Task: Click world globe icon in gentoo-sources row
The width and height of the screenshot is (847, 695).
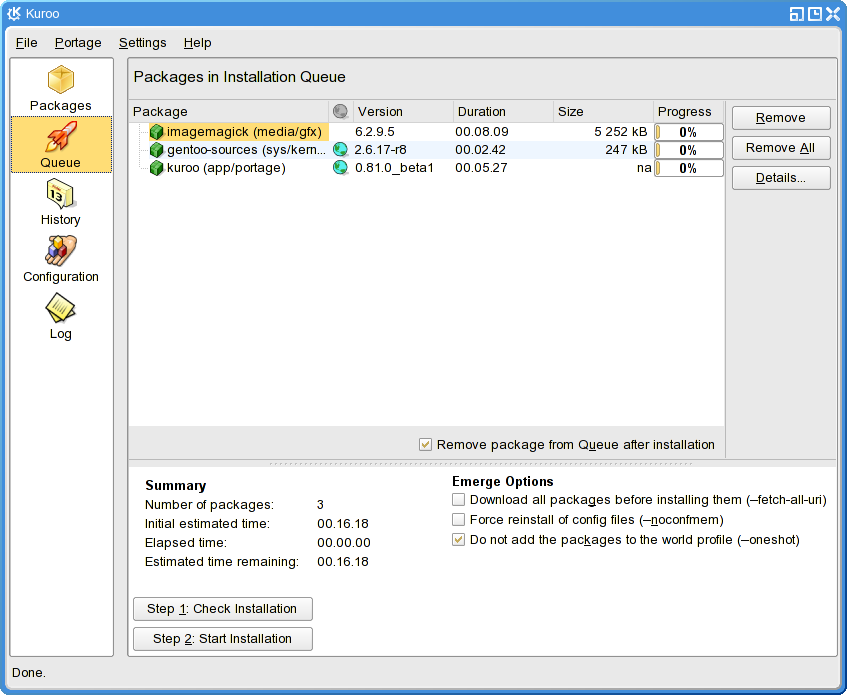Action: click(x=340, y=150)
